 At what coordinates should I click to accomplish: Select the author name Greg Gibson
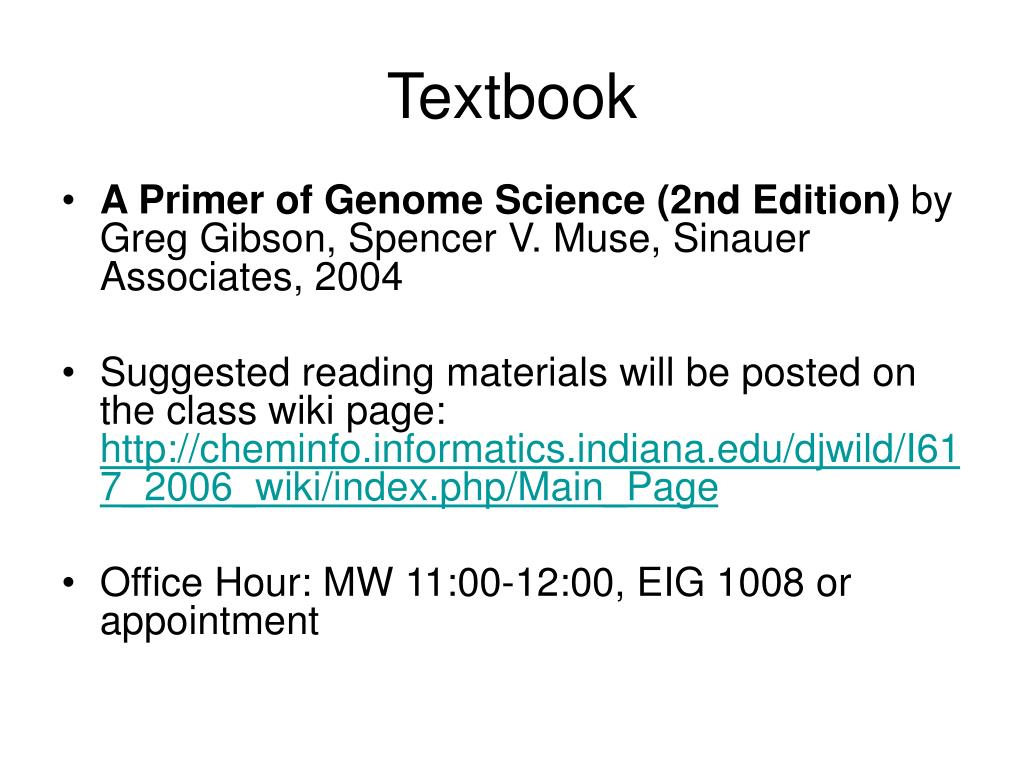coord(212,239)
